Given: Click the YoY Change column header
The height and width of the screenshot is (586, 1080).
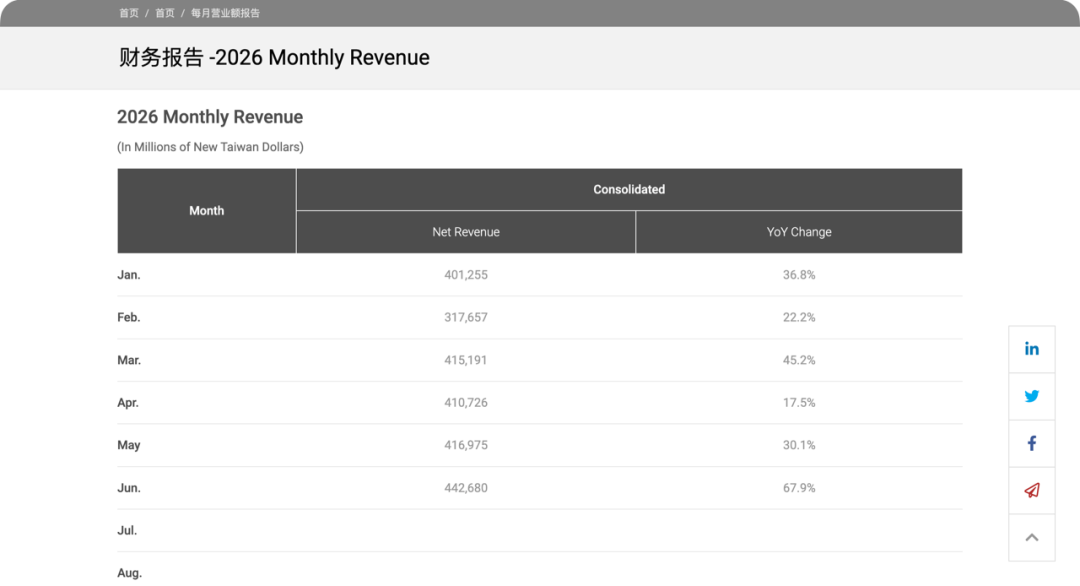Looking at the screenshot, I should click(799, 232).
